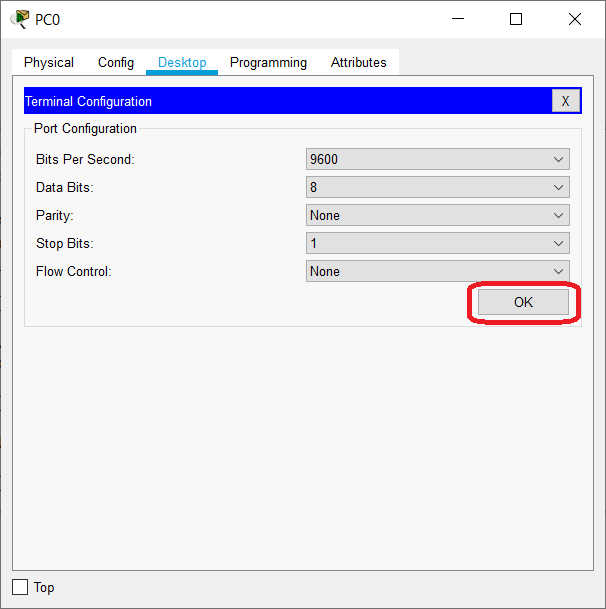This screenshot has width=606, height=609.
Task: Switch to the Physical tab
Action: 49,62
